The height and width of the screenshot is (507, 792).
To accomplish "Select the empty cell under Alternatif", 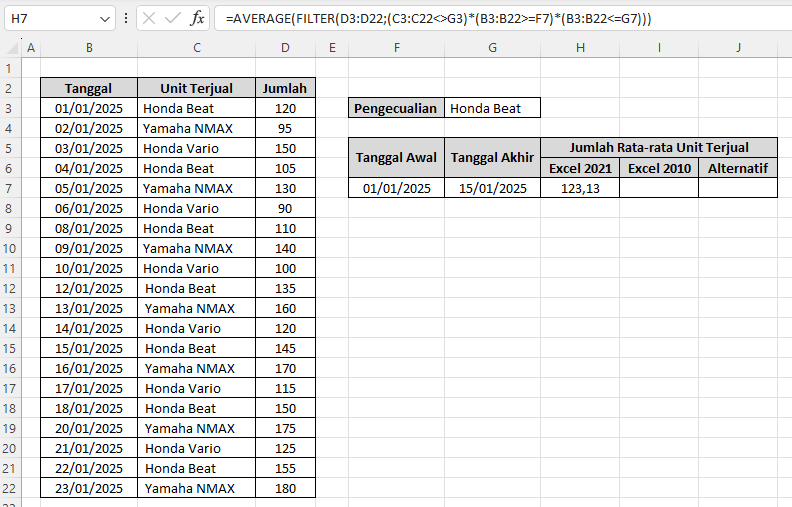I will coord(737,188).
